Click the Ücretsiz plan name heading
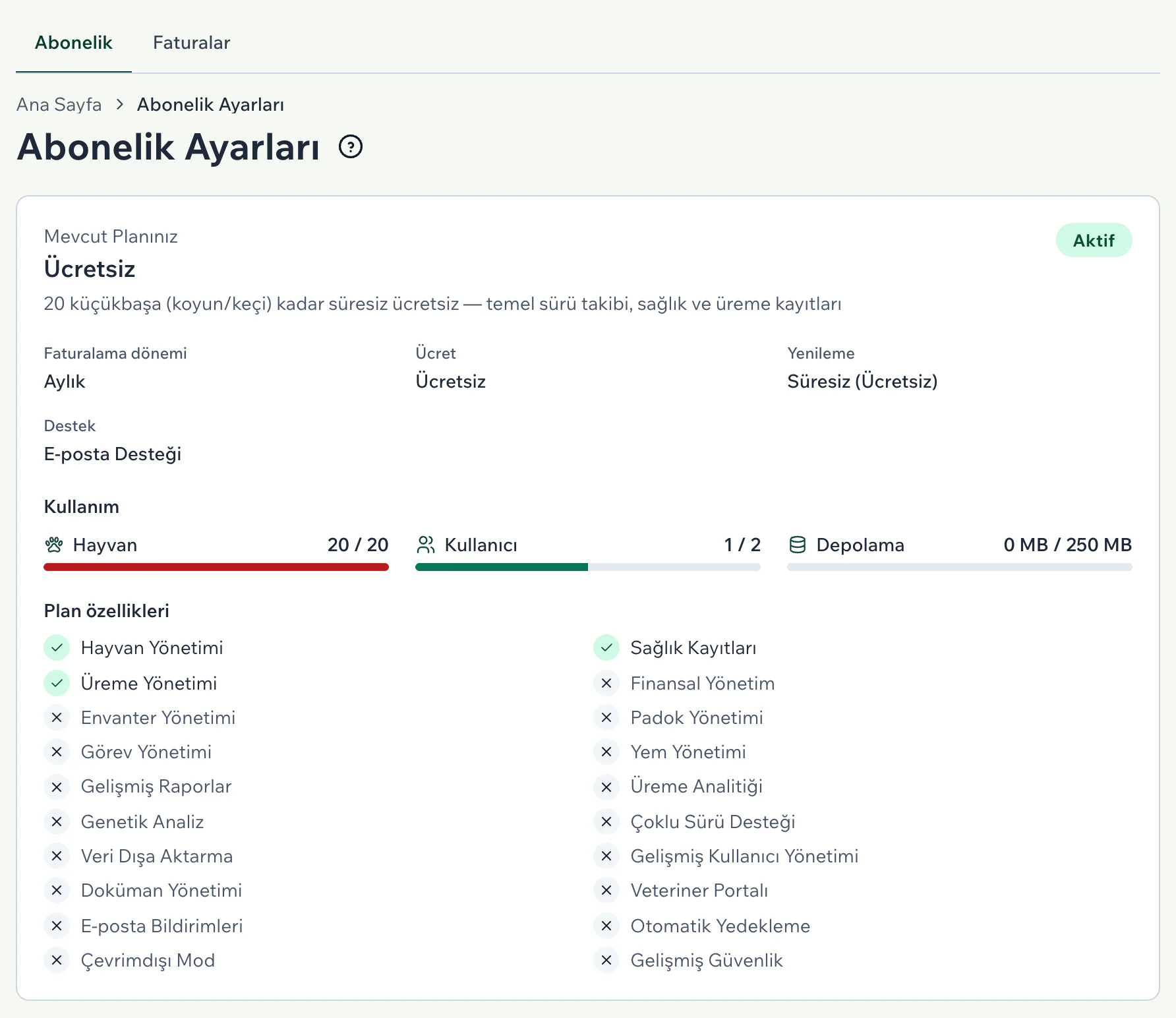This screenshot has width=1176, height=1018. click(x=90, y=269)
